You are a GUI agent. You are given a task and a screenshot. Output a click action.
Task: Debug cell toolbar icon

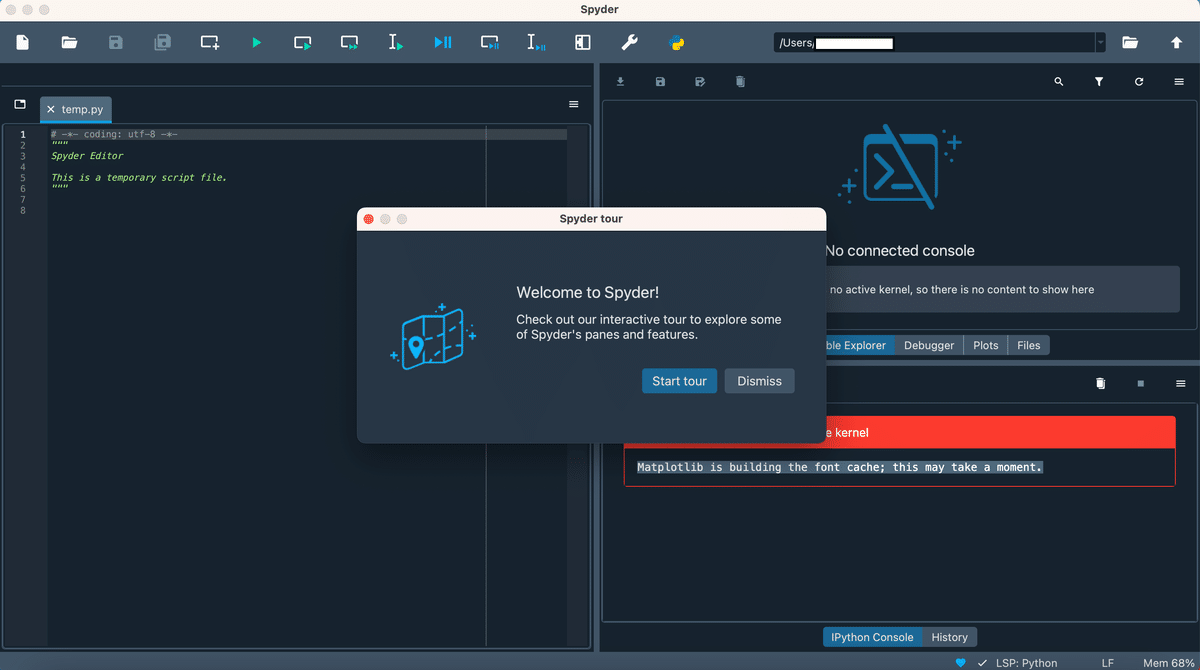click(x=490, y=42)
